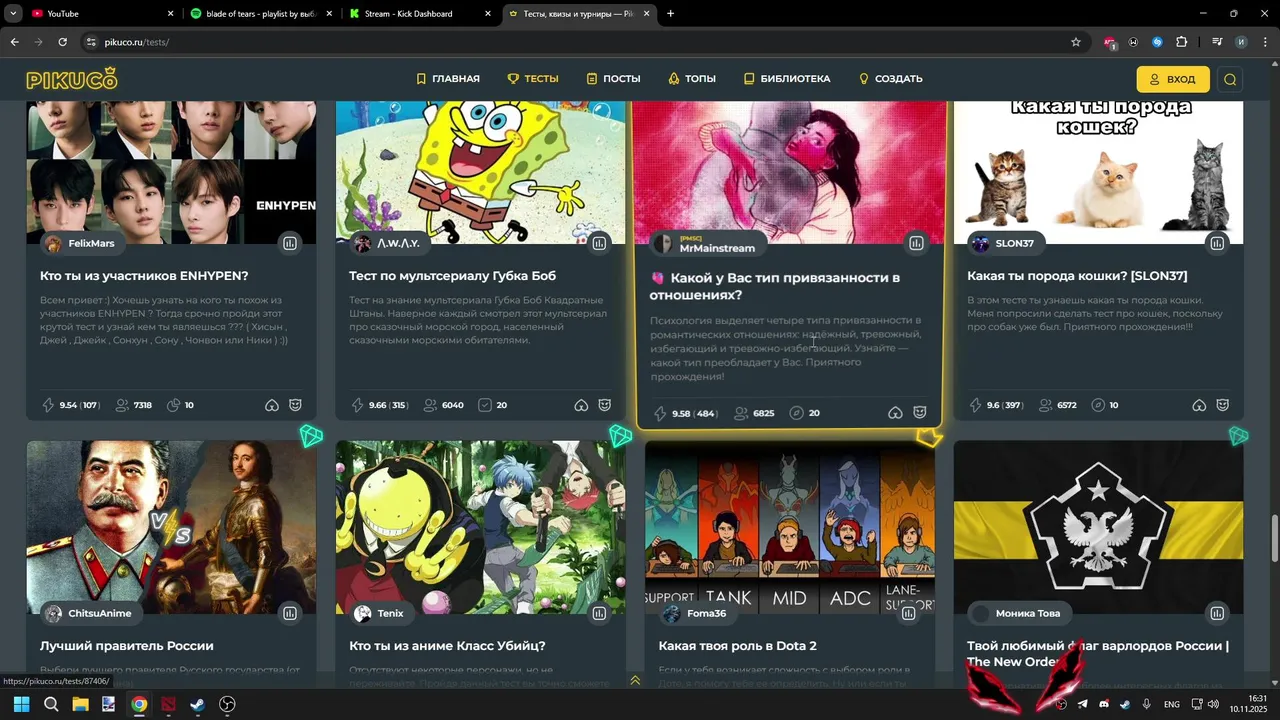Viewport: 1280px width, 720px height.
Task: Open Chrome three-dot menu
Action: [x=1264, y=42]
